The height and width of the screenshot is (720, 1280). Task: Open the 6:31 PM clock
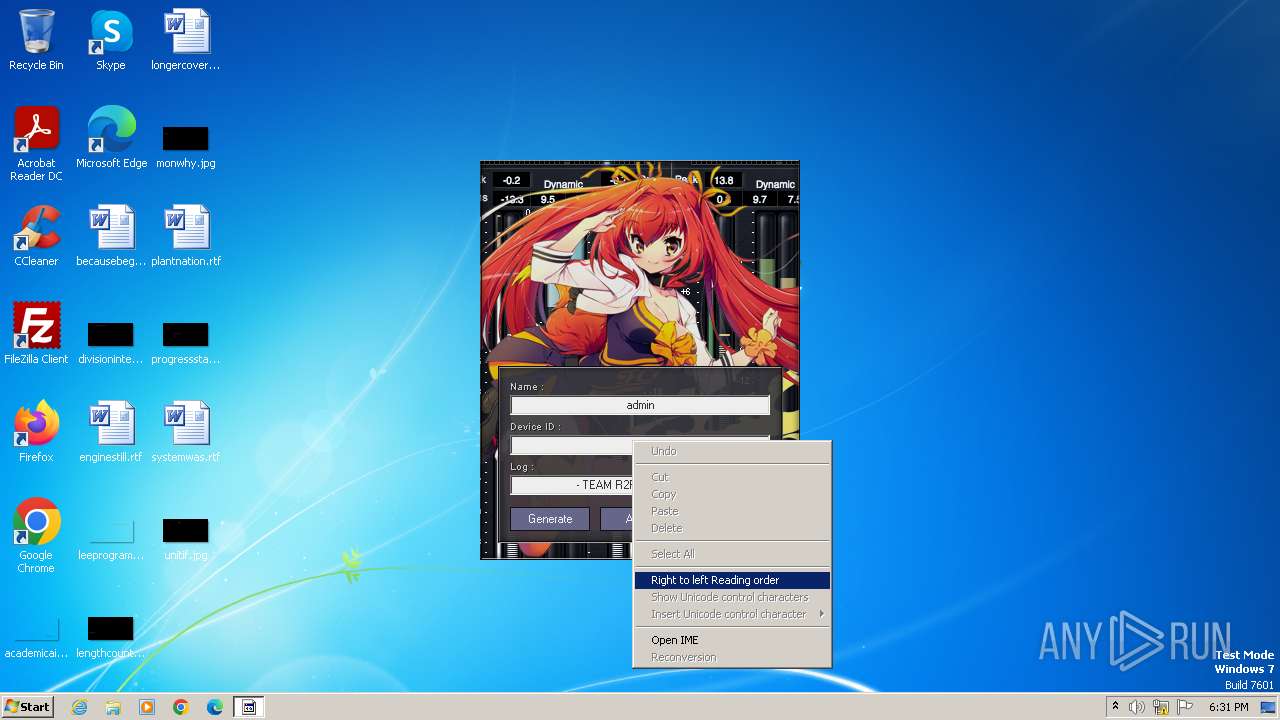click(1228, 707)
